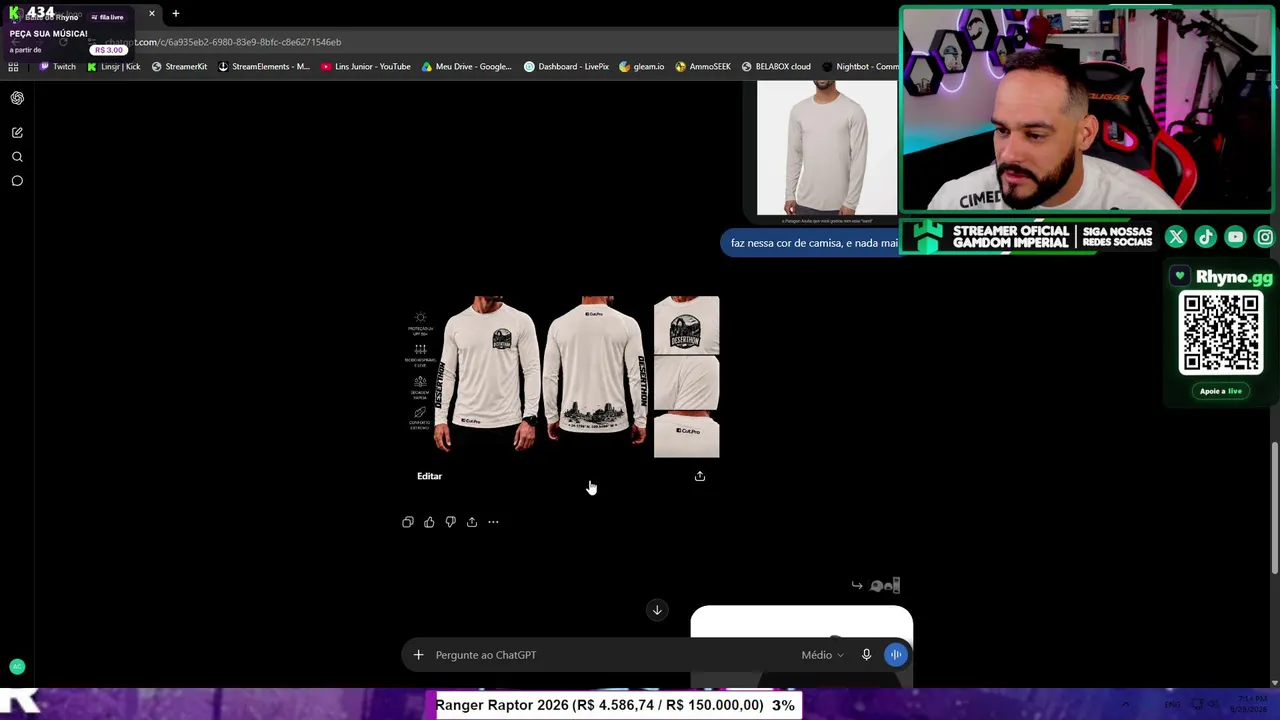Click Editar below the generated shirt image

[429, 476]
